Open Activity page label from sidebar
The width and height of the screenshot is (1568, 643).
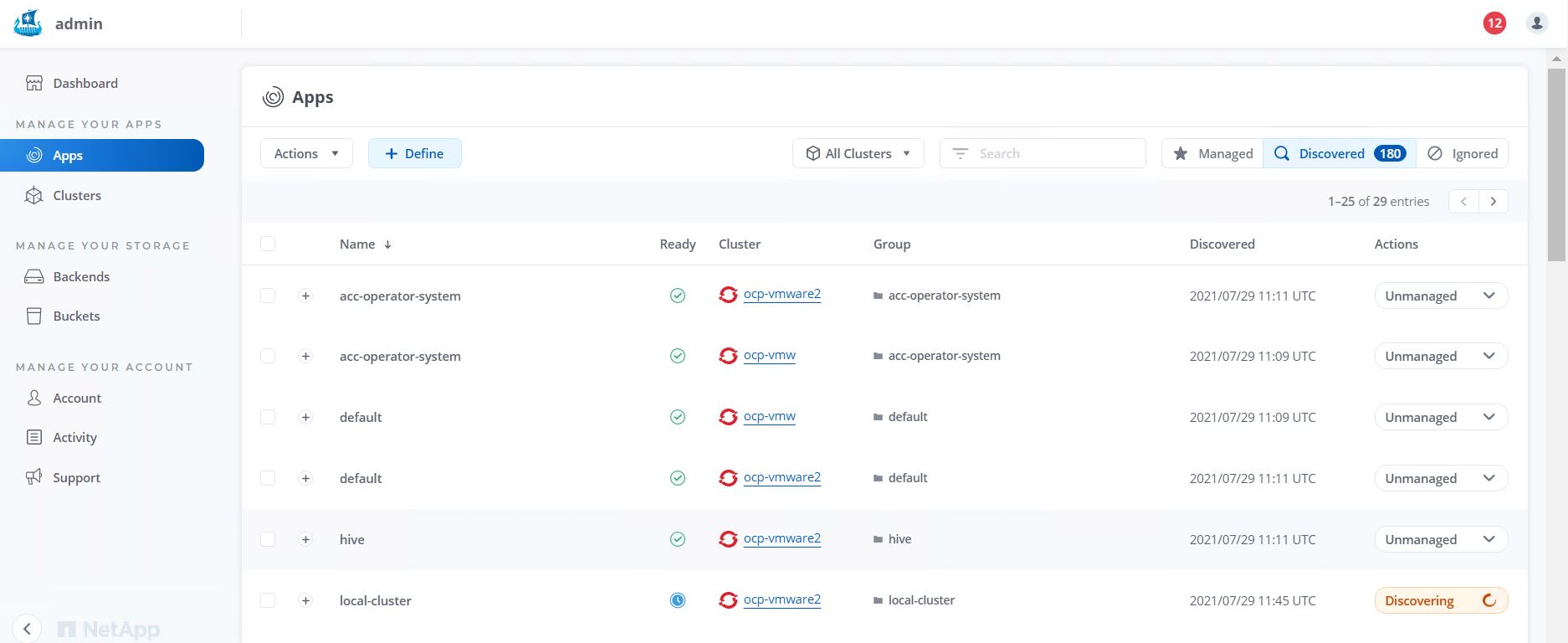(x=74, y=437)
